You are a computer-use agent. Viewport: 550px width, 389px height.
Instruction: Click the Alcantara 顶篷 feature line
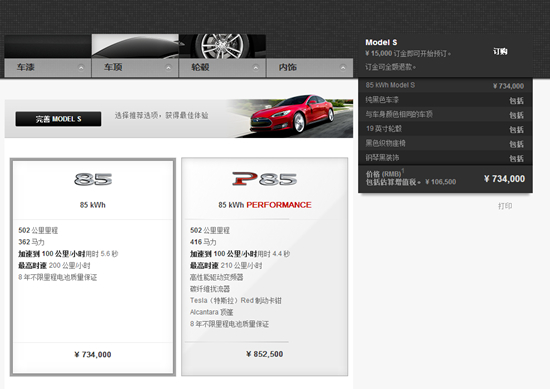[x=212, y=312]
